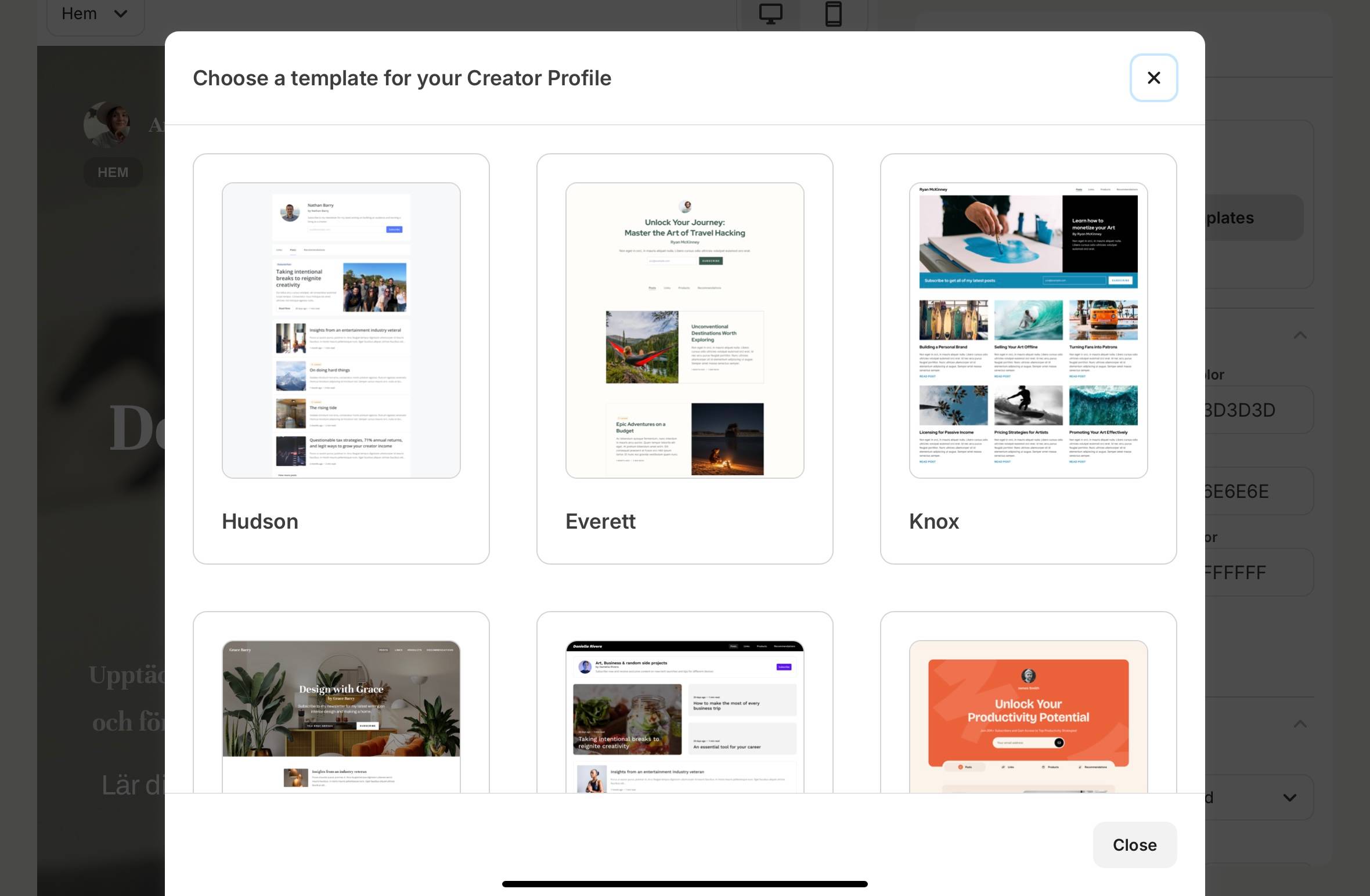This screenshot has width=1370, height=896.
Task: Click the Everett template name label
Action: coord(600,521)
